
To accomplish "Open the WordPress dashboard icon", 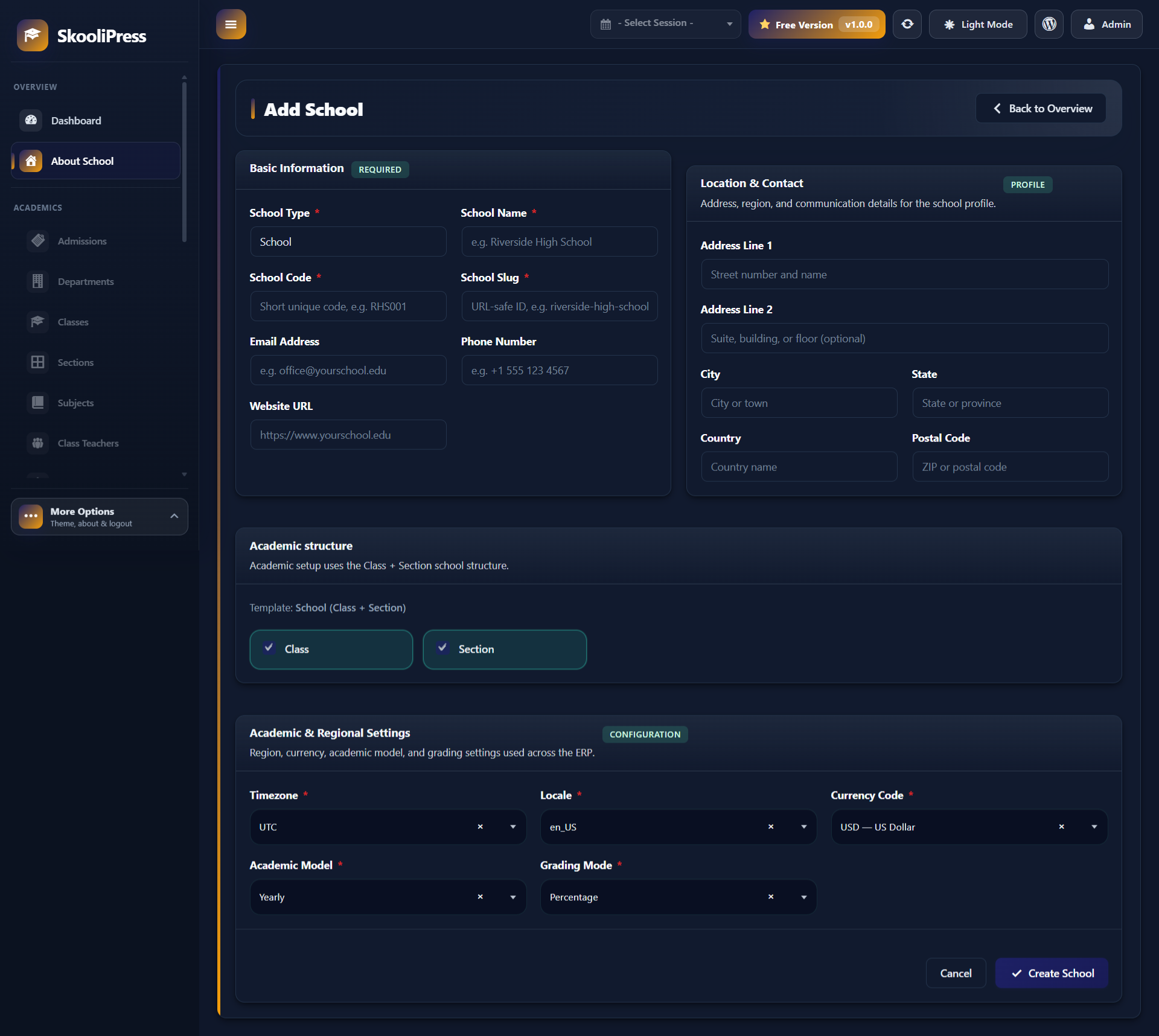I will tap(1049, 24).
